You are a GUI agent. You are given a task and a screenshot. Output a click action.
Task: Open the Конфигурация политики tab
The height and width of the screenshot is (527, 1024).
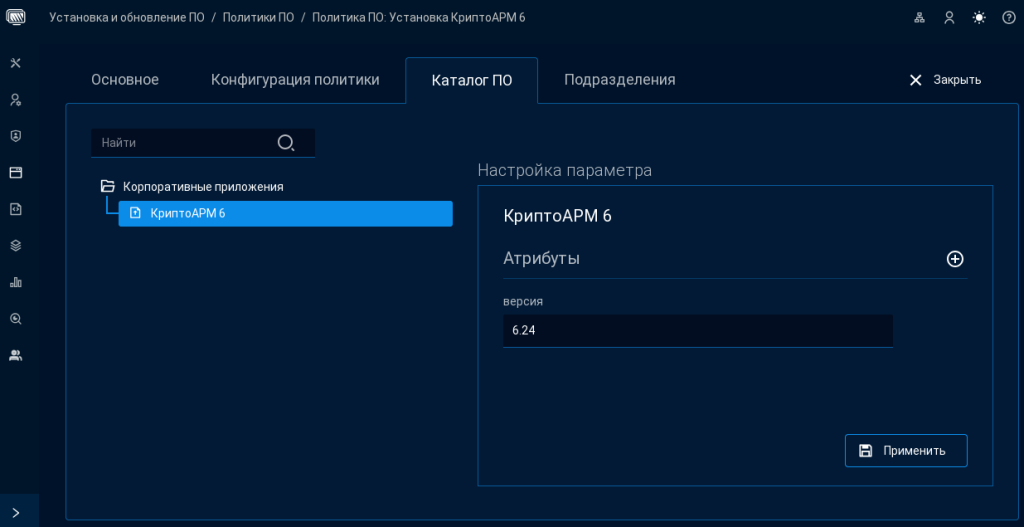tap(295, 80)
